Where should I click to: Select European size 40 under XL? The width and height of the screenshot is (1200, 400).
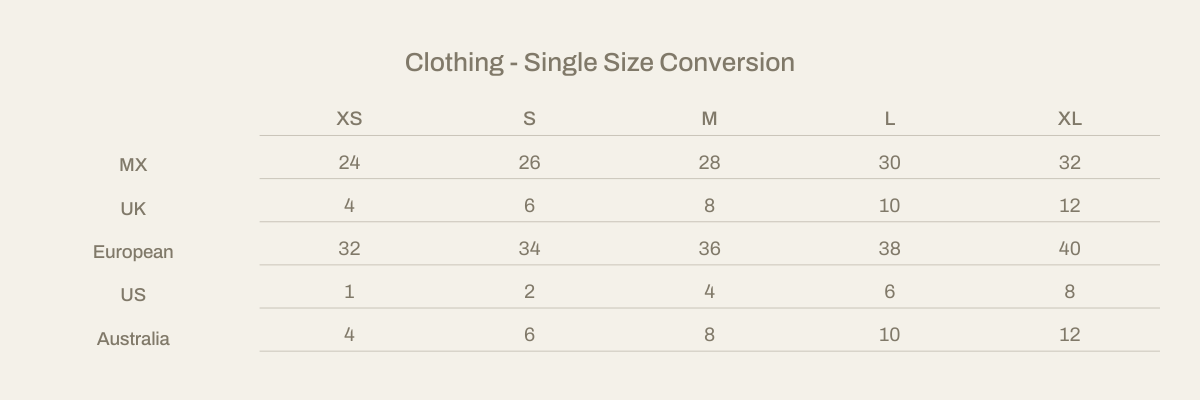[x=1070, y=248]
